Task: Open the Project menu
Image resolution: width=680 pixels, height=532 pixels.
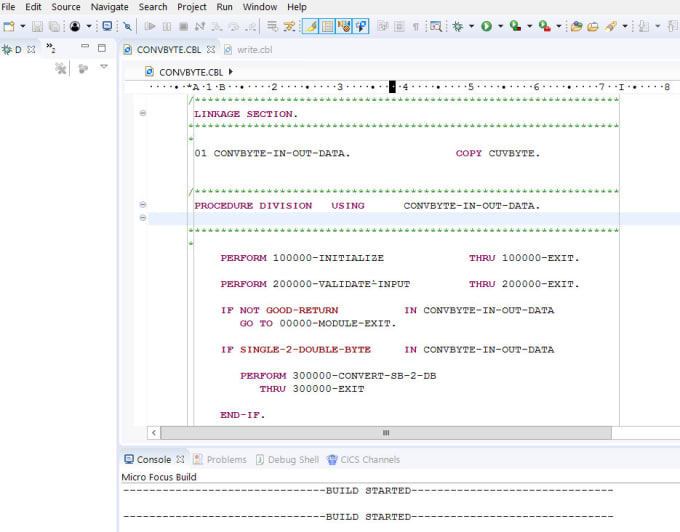Action: [x=192, y=7]
